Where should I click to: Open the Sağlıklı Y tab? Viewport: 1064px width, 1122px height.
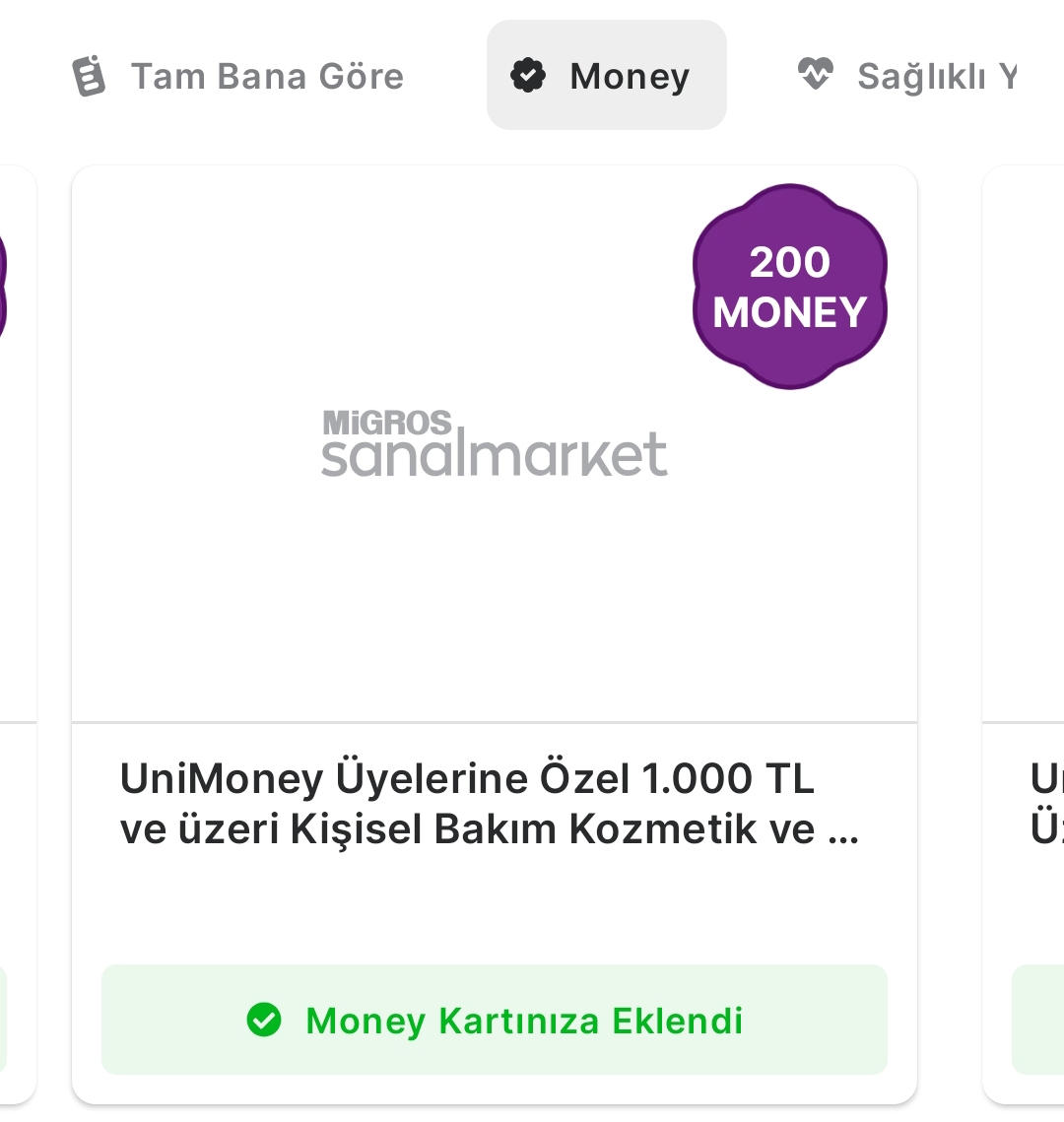pos(908,75)
